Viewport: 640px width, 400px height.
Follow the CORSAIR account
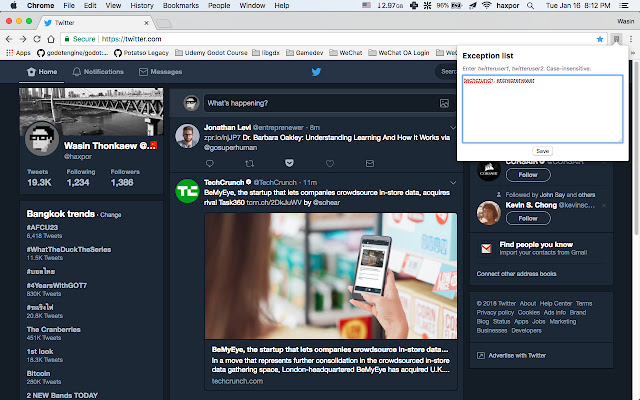click(528, 175)
